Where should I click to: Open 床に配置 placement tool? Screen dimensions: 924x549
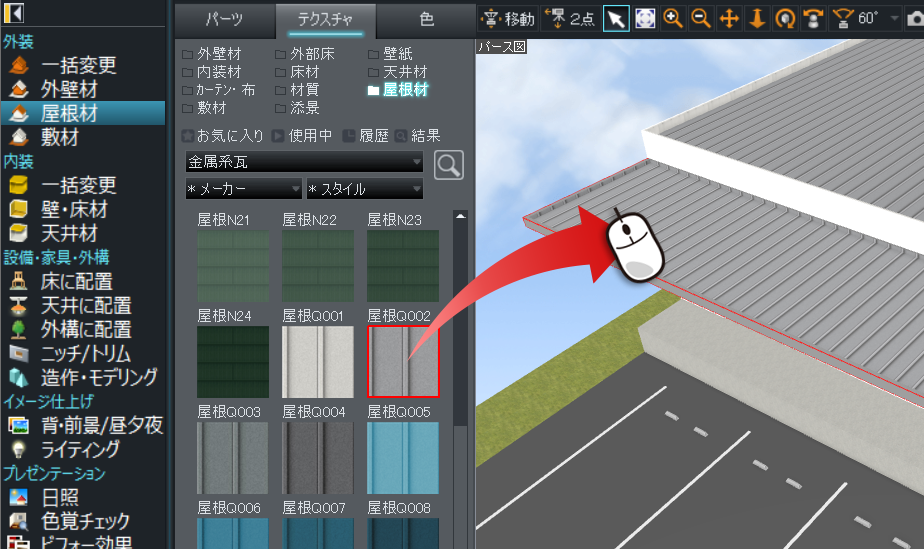(82, 282)
